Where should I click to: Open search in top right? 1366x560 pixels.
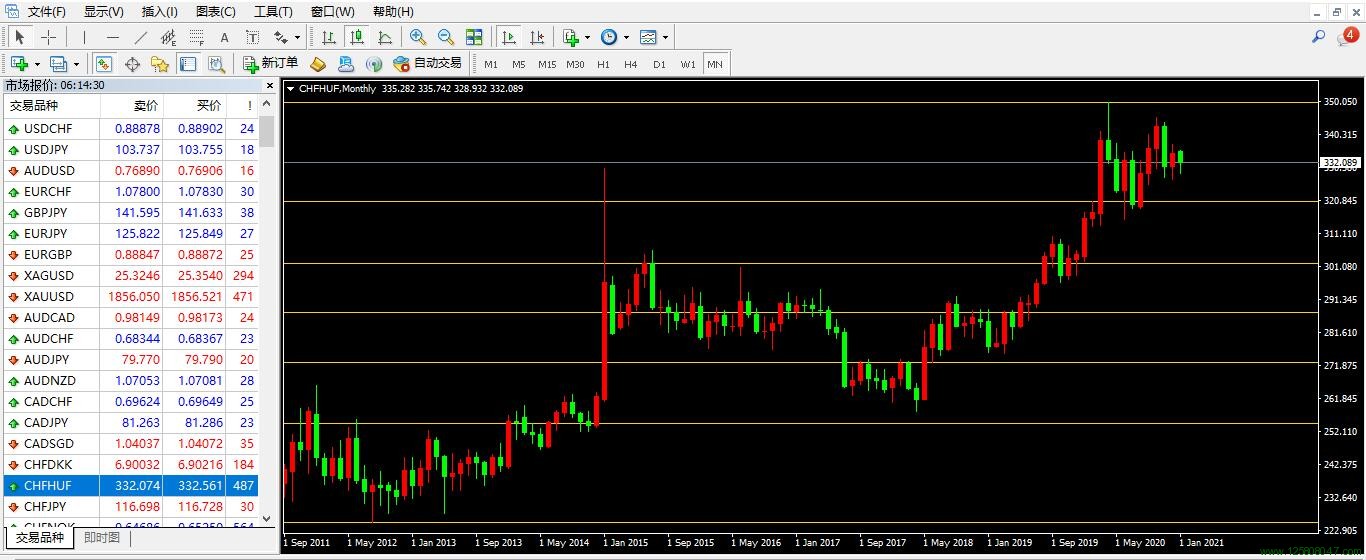1319,37
